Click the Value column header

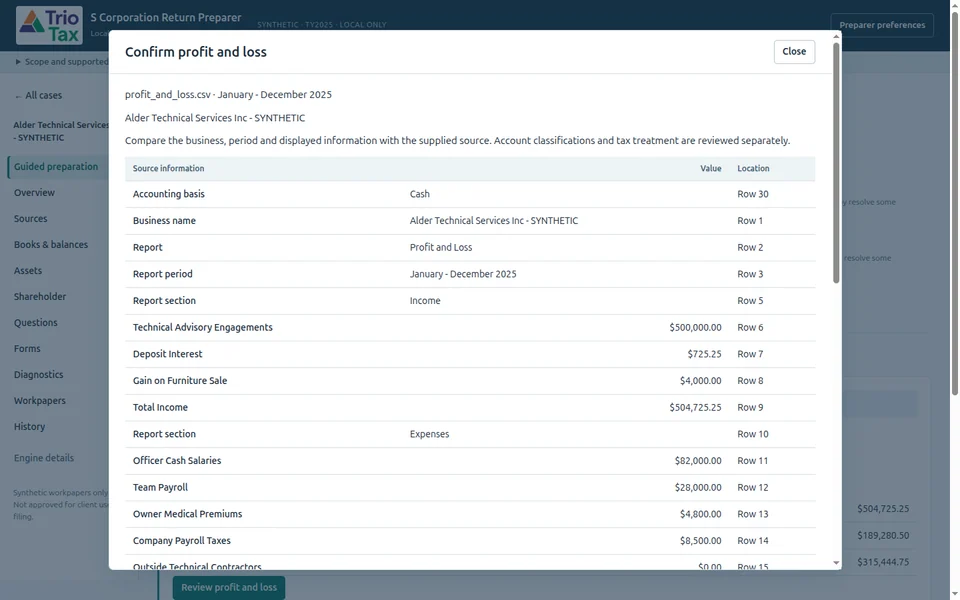coord(711,168)
